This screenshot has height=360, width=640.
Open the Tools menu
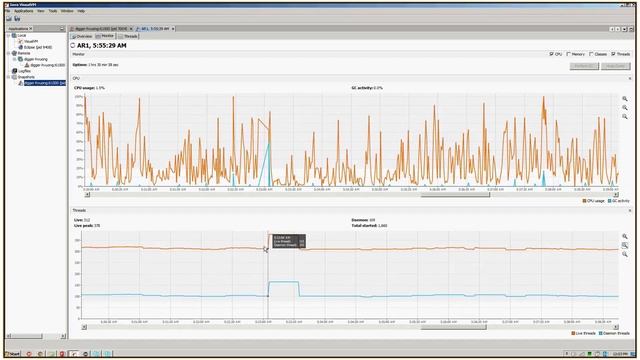coord(53,11)
